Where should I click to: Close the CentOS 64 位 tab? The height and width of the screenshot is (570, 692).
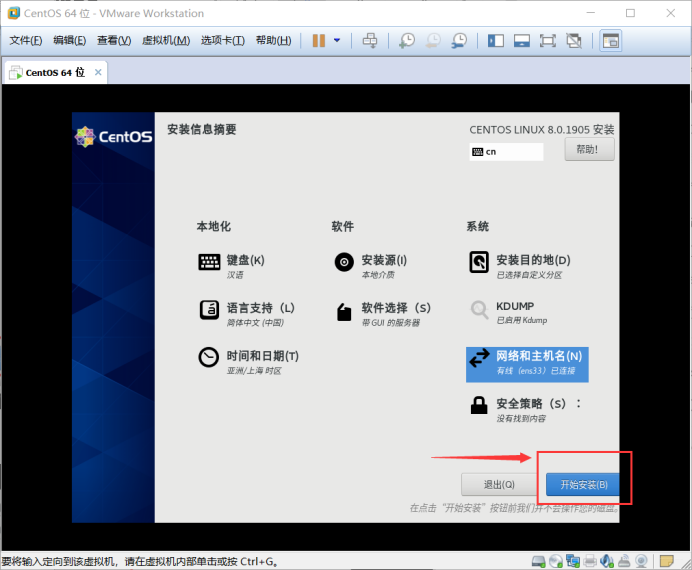[x=98, y=72]
